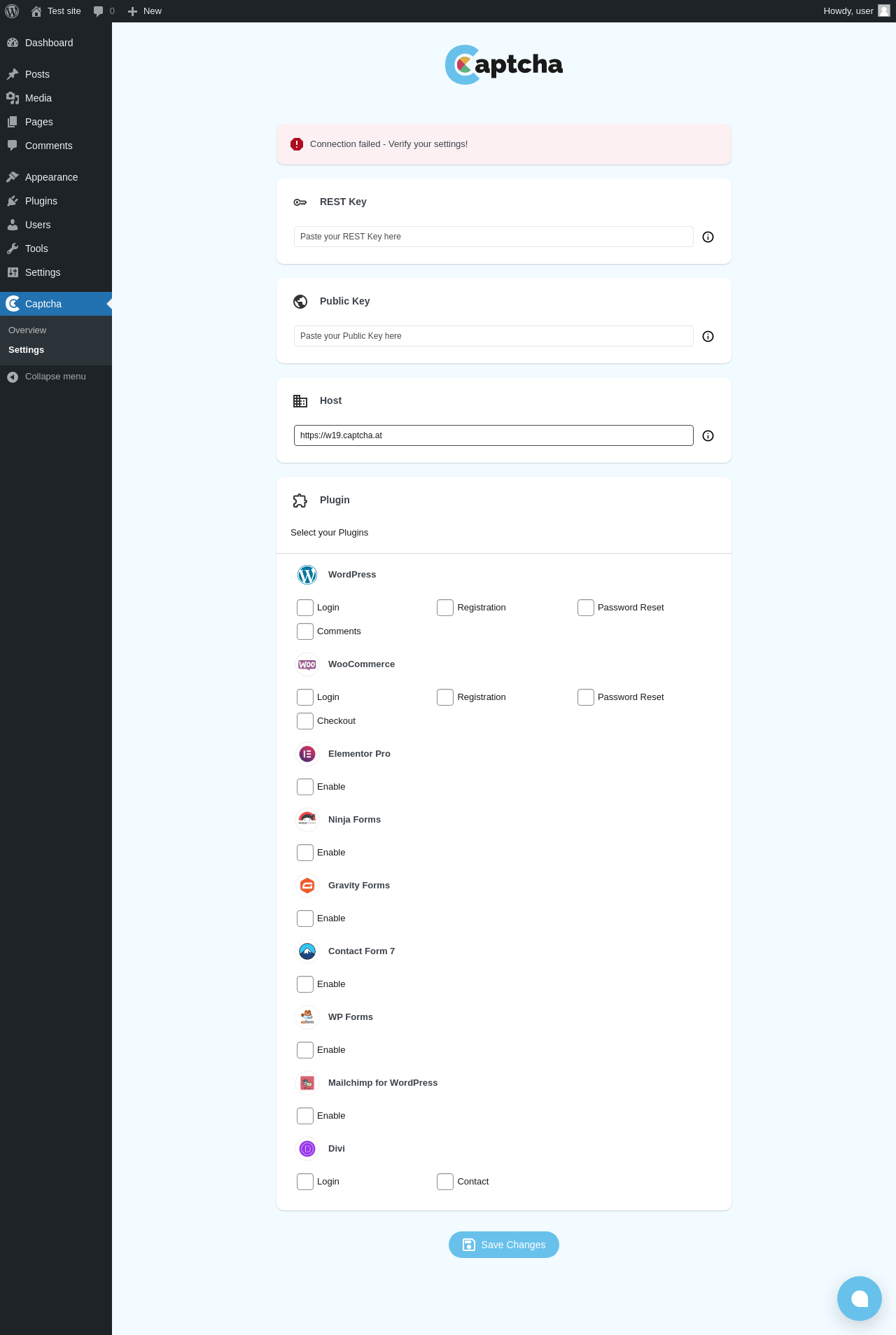
Task: Check Enable under Gravity Forms
Action: click(305, 918)
